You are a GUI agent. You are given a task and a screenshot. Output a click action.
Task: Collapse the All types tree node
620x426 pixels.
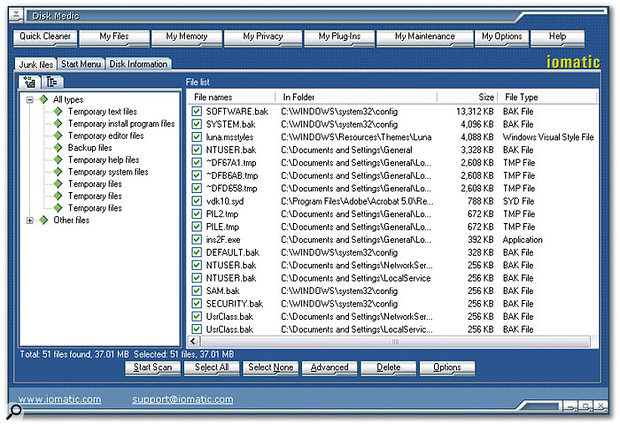30,100
